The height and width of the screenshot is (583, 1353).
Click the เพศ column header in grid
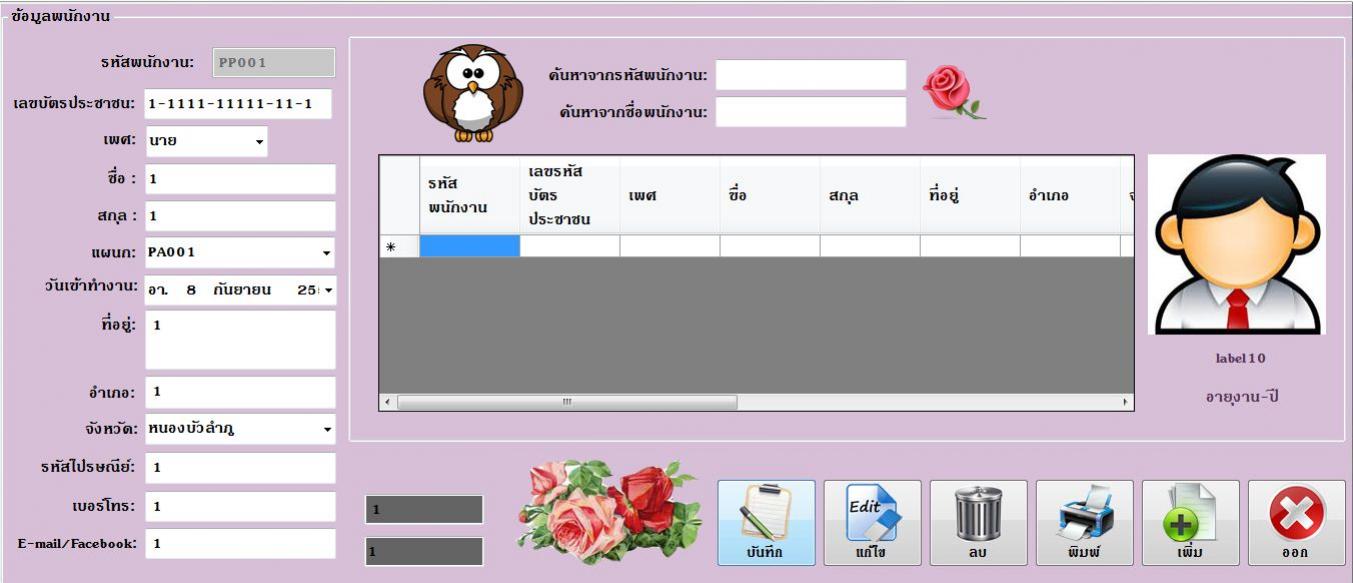(x=669, y=195)
